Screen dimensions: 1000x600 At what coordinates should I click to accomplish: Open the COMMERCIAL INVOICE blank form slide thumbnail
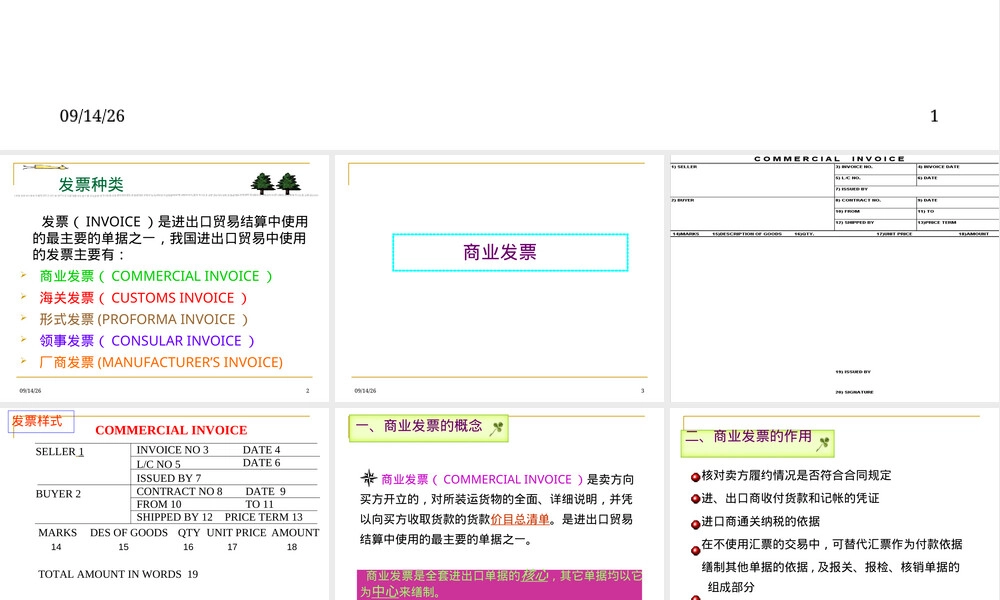tap(835, 278)
